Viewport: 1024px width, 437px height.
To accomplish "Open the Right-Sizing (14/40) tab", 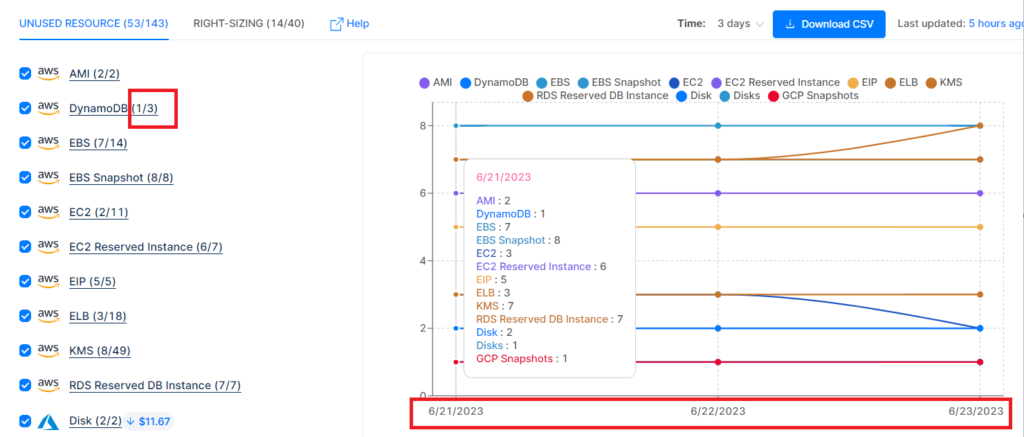I will [249, 24].
